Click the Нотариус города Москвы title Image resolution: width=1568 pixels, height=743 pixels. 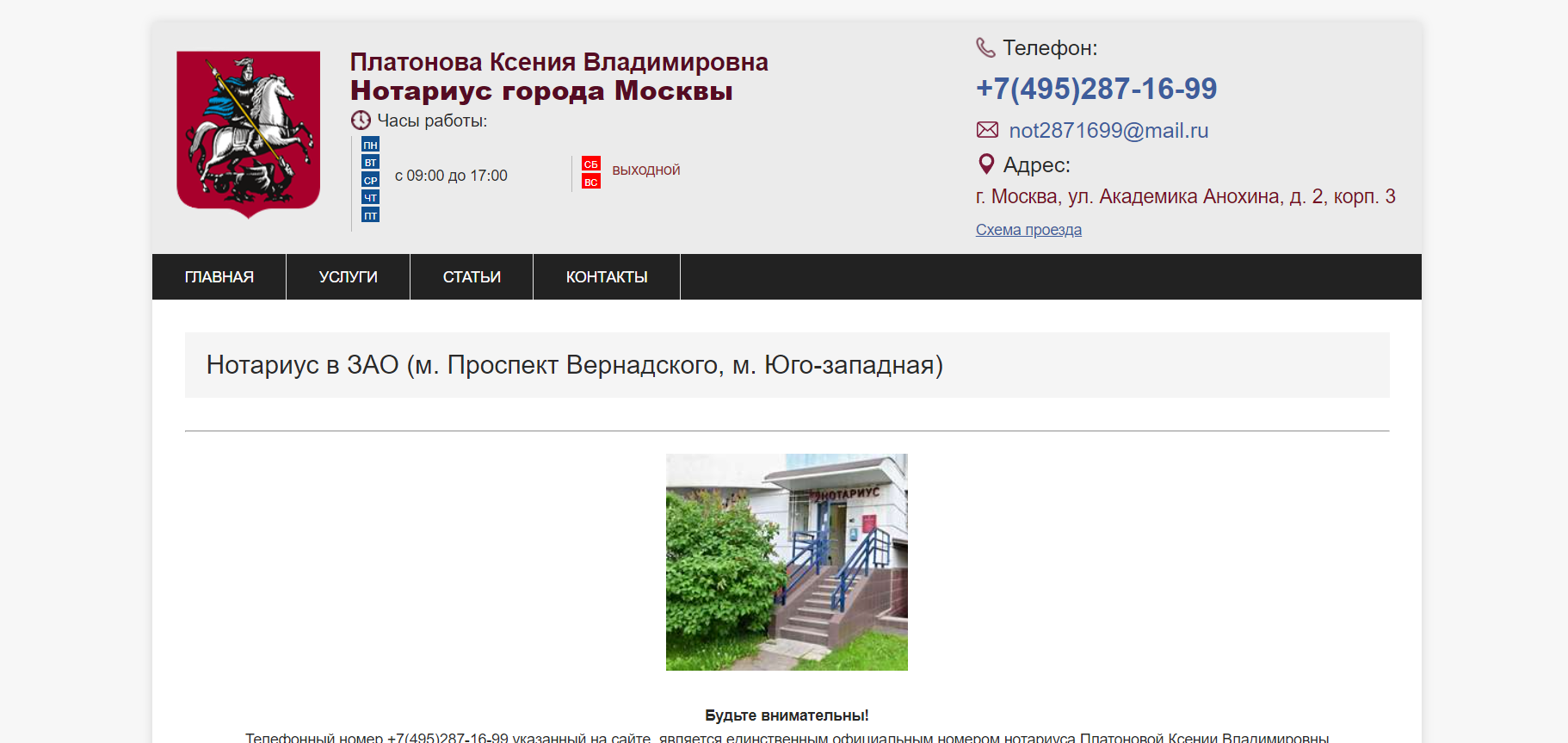tap(541, 90)
